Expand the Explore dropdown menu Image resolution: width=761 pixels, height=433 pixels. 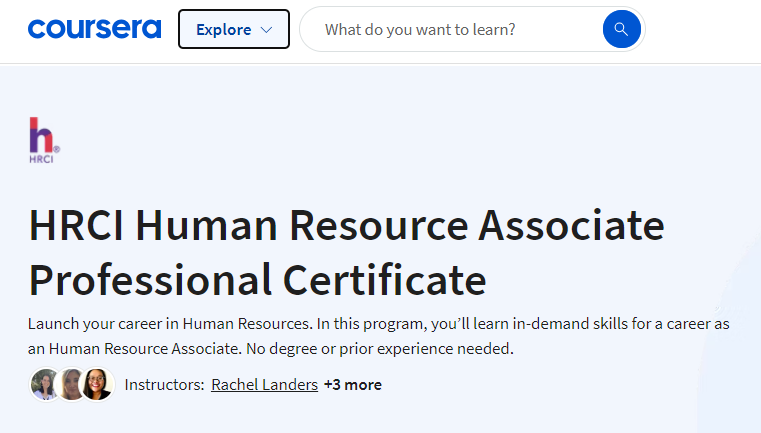coord(234,29)
